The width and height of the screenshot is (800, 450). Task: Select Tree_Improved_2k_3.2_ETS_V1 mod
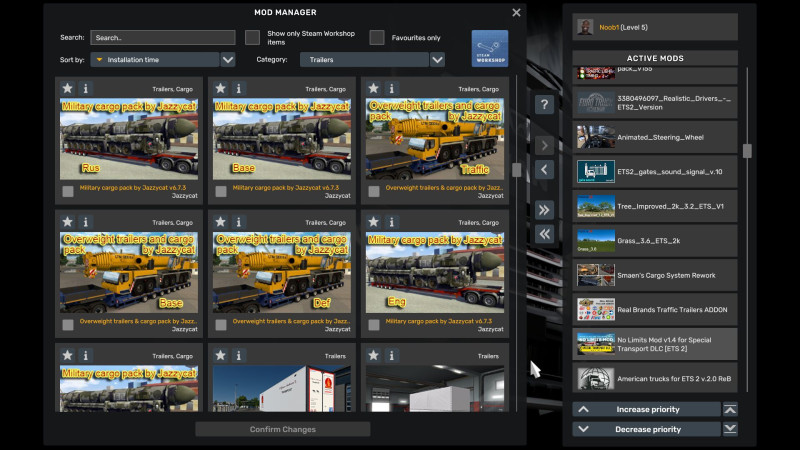point(655,206)
